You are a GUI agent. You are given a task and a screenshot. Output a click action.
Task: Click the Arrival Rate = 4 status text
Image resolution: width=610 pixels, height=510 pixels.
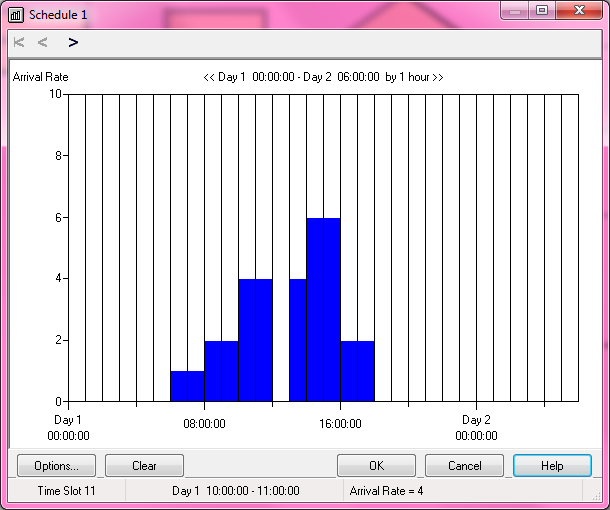pos(386,491)
